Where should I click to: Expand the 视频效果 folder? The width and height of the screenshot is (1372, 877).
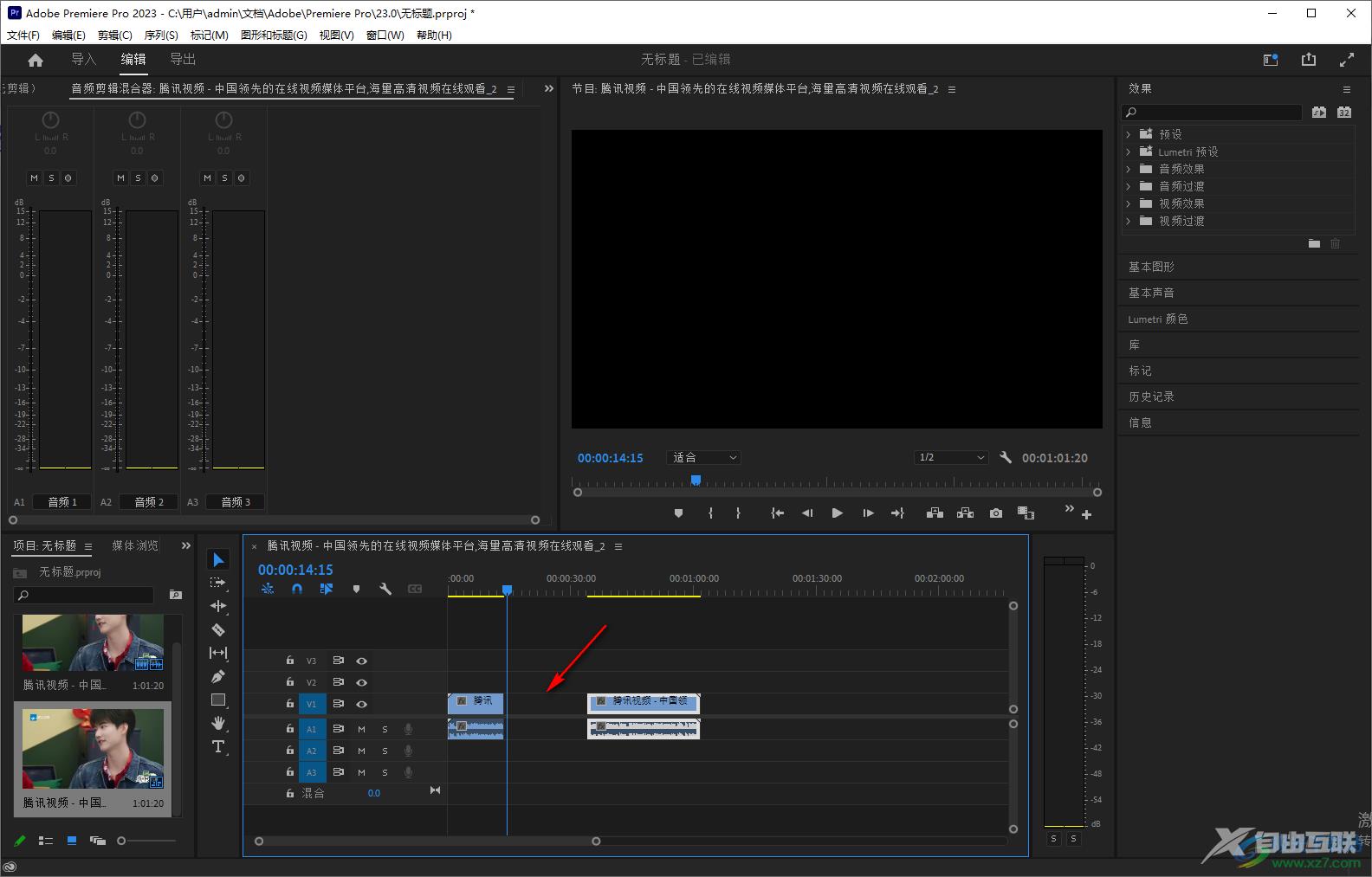coord(1128,203)
